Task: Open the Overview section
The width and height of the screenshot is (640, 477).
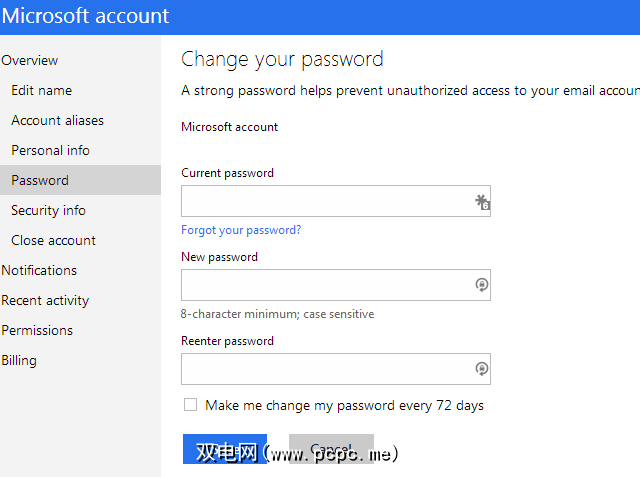Action: tap(30, 60)
